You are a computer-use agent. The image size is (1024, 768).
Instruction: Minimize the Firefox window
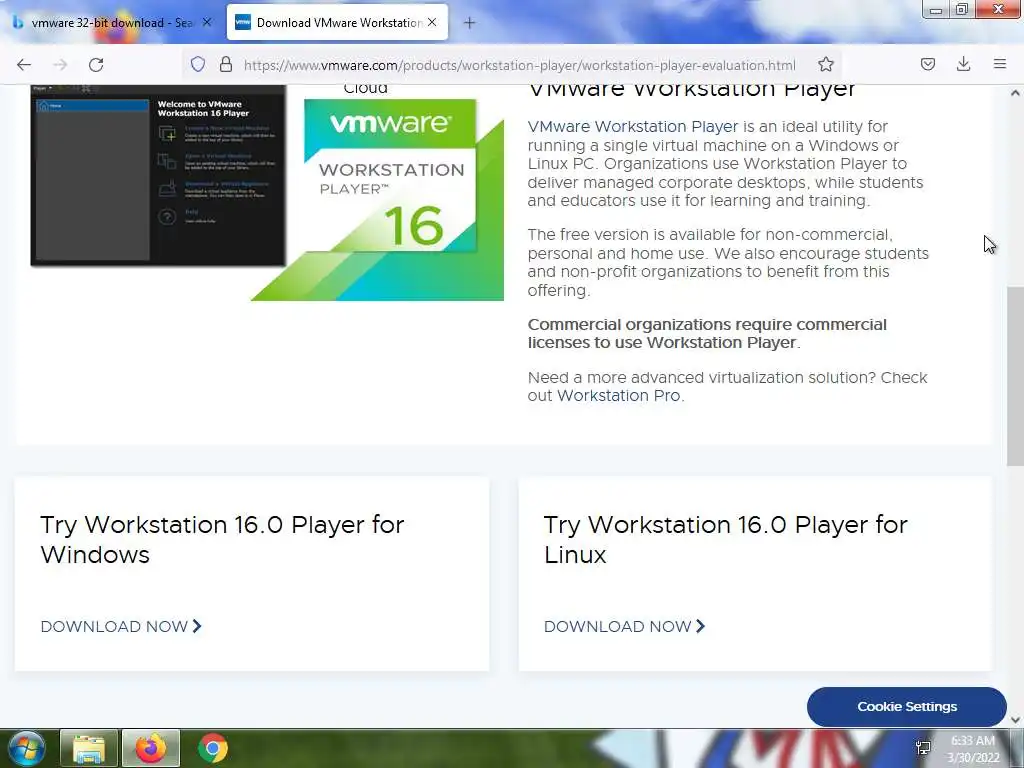(x=936, y=10)
